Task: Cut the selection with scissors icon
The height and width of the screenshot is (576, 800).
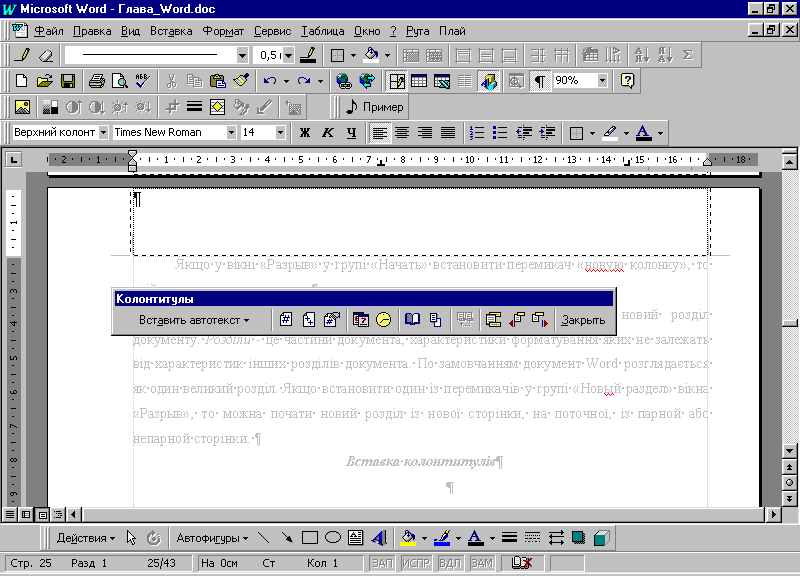Action: point(171,81)
